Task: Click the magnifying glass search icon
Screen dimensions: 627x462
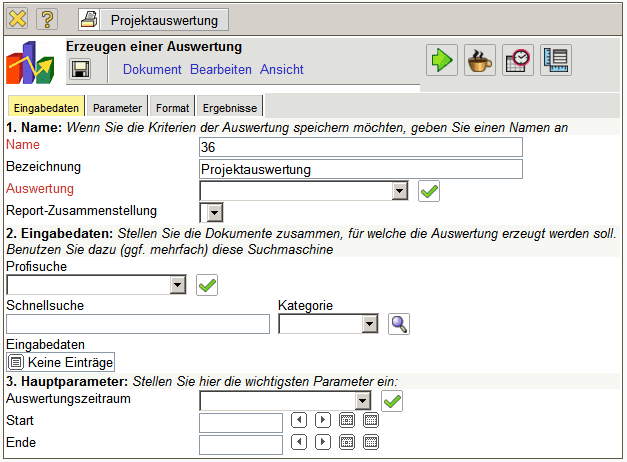Action: pos(399,323)
